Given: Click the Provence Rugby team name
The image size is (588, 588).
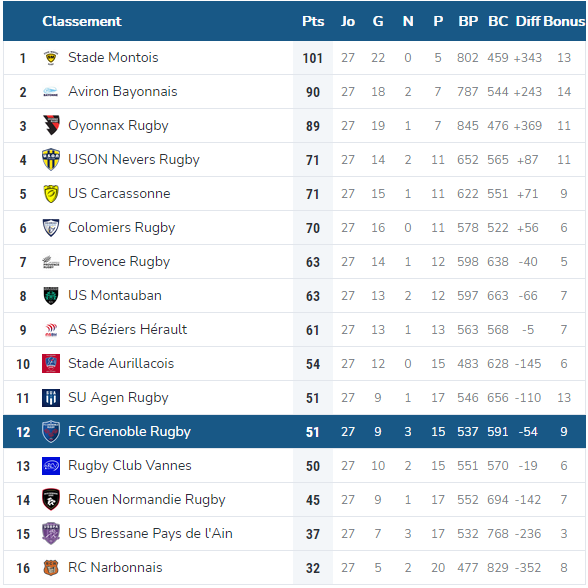Looking at the screenshot, I should click(119, 262).
